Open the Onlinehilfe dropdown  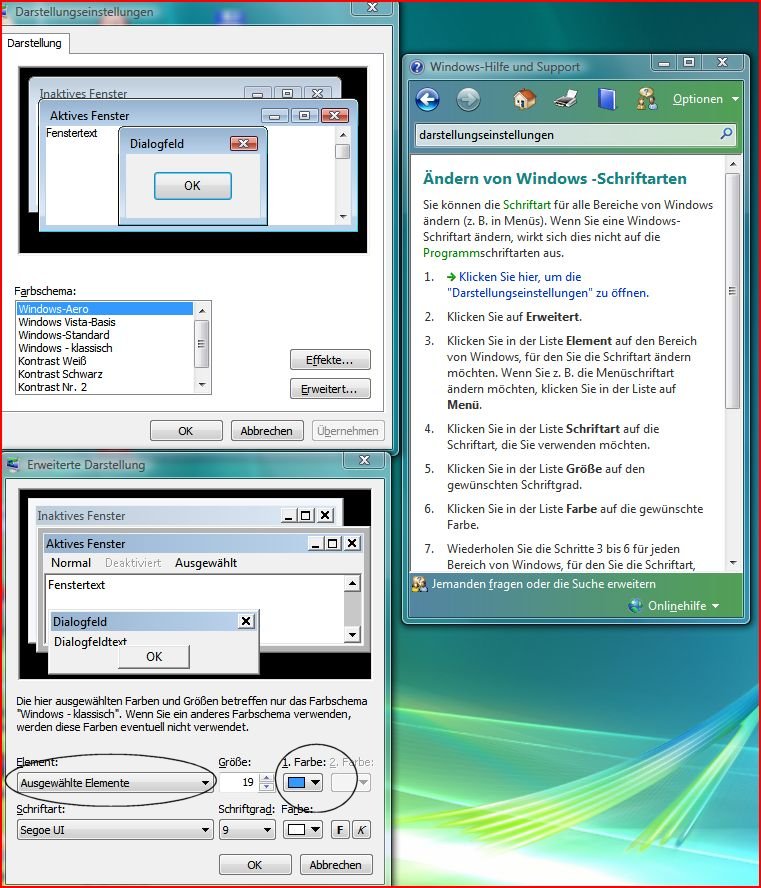point(674,605)
